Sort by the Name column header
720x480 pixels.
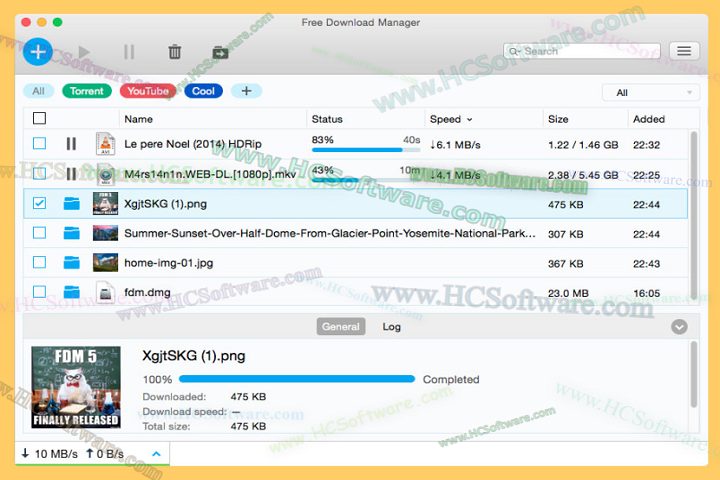(x=139, y=119)
